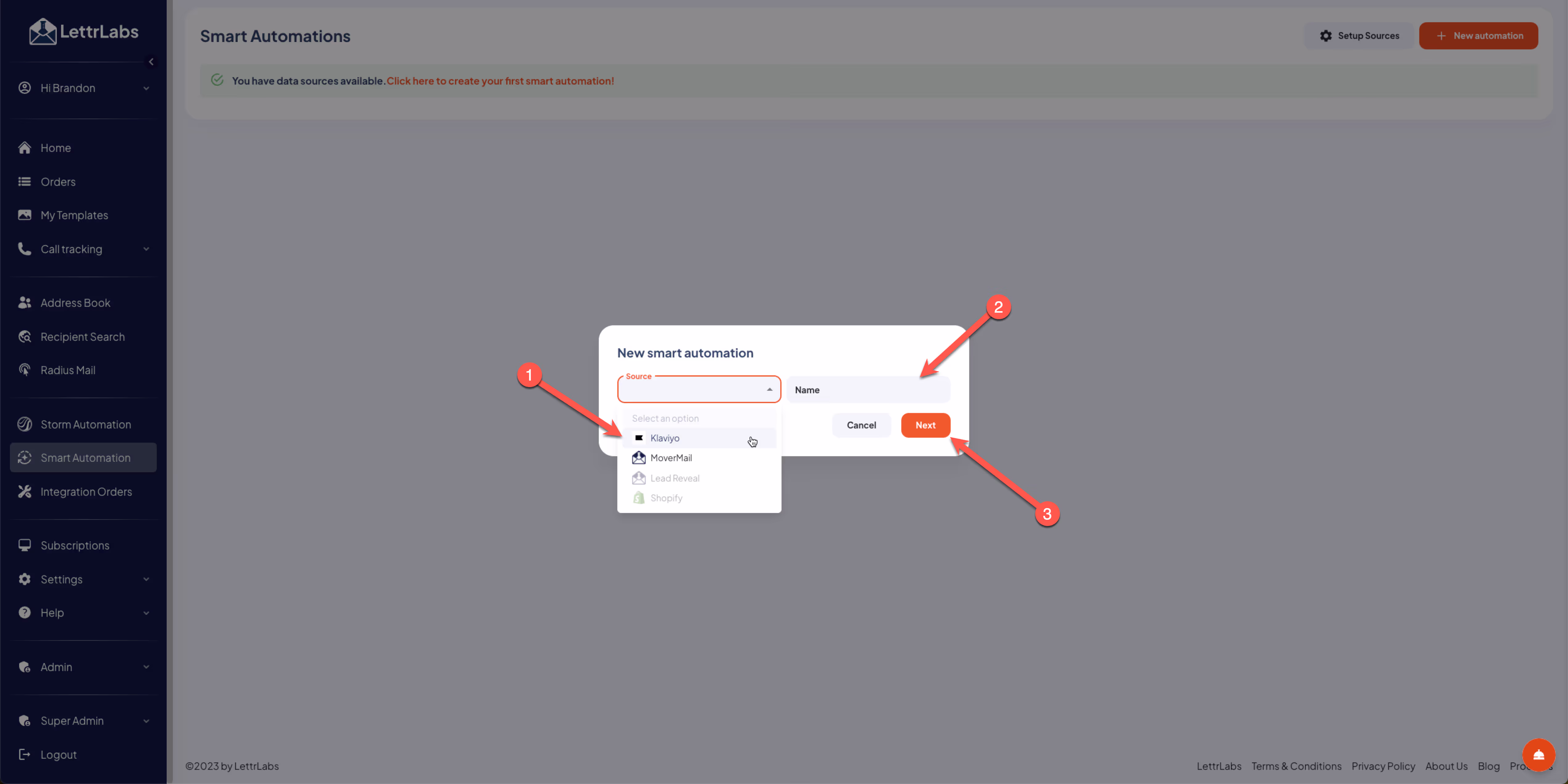Click the Help question mark icon
The image size is (1568, 784).
click(x=24, y=613)
